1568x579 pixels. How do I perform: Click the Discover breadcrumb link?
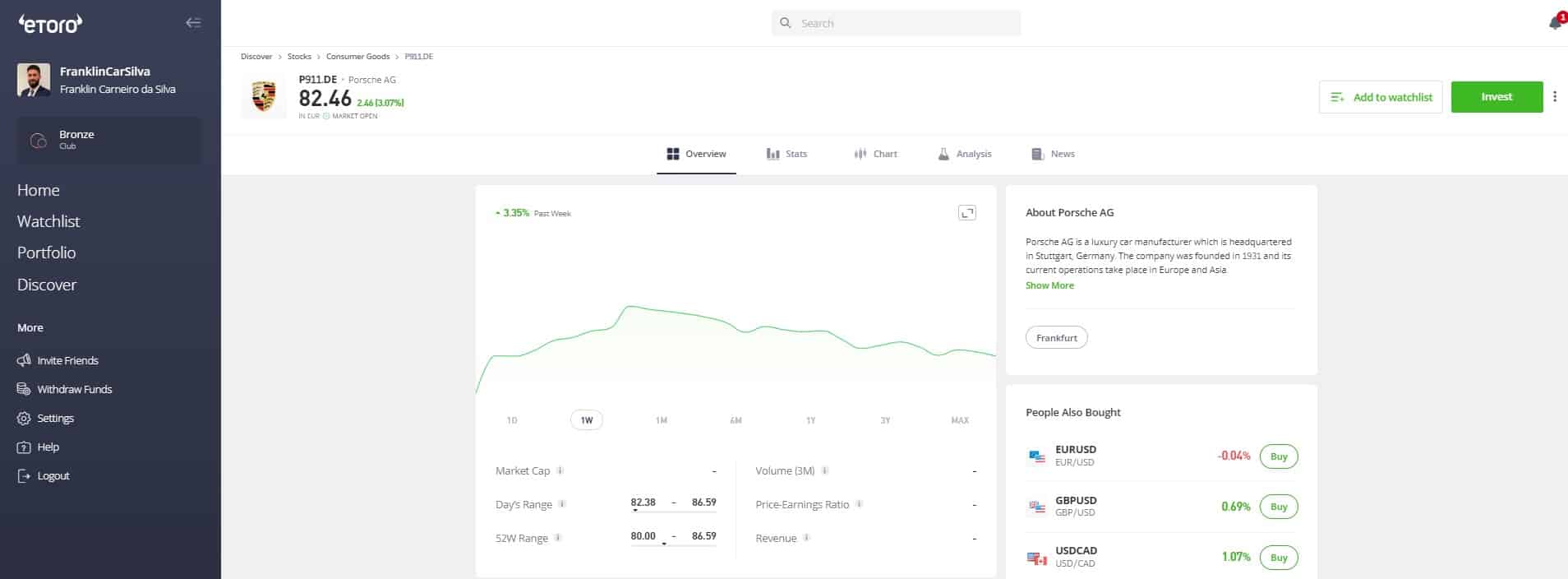tap(256, 57)
